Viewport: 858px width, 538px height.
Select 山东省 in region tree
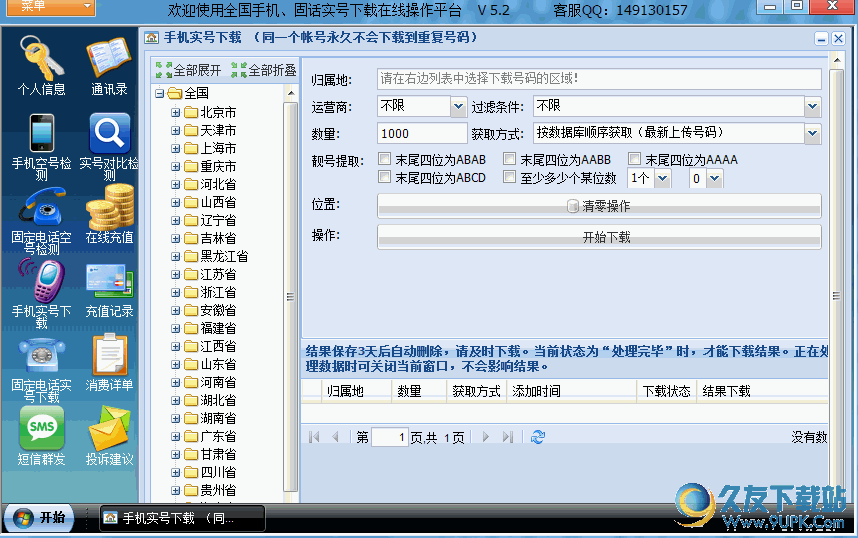point(218,365)
